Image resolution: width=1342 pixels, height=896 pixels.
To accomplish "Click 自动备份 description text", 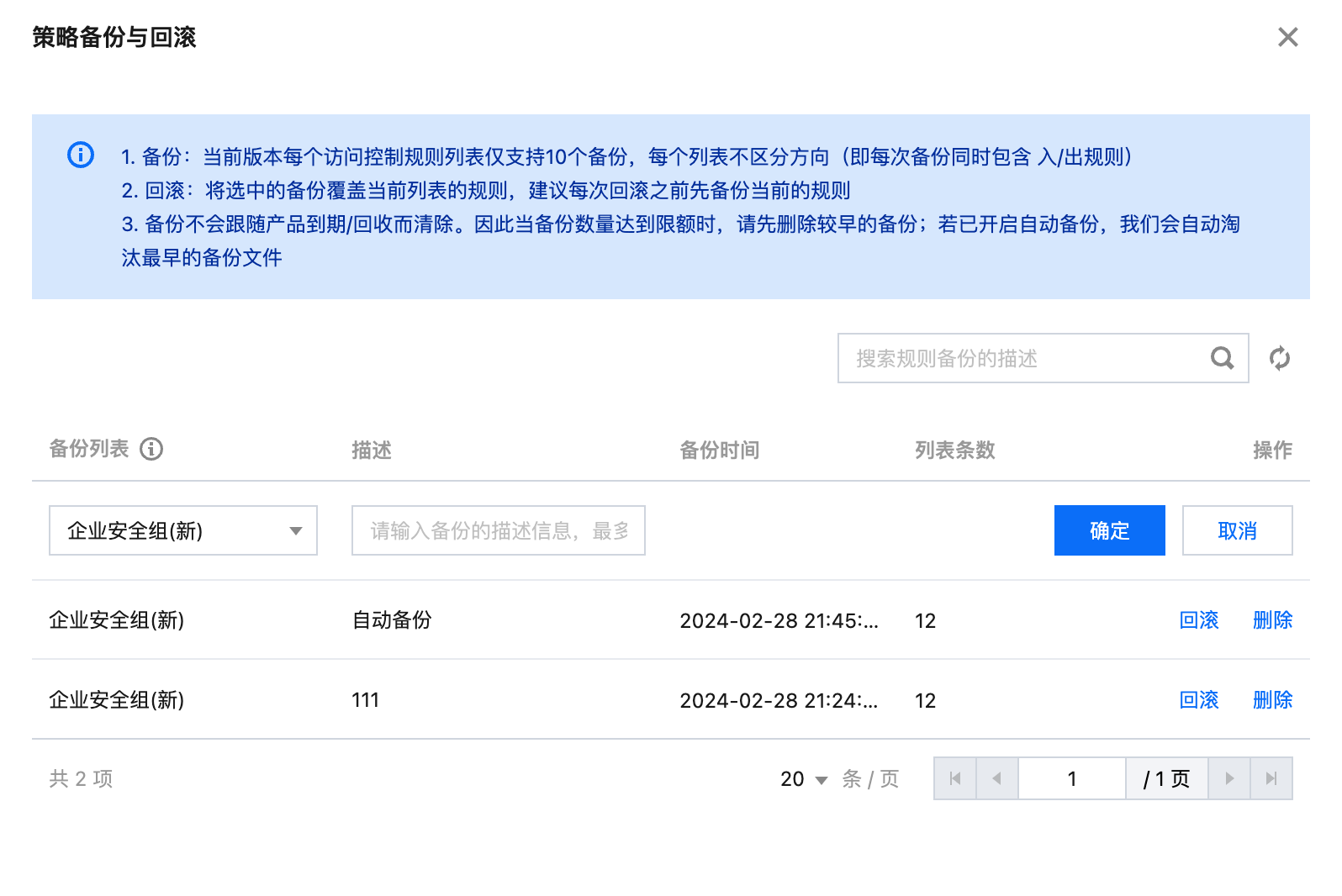I will coord(392,620).
